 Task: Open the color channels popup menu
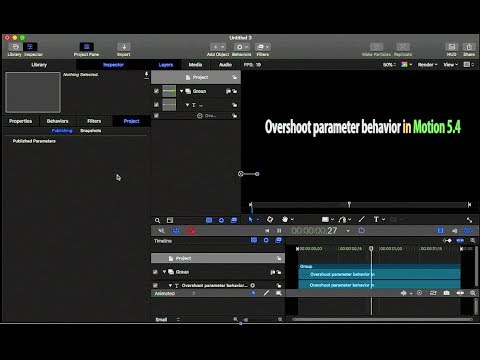tap(407, 64)
